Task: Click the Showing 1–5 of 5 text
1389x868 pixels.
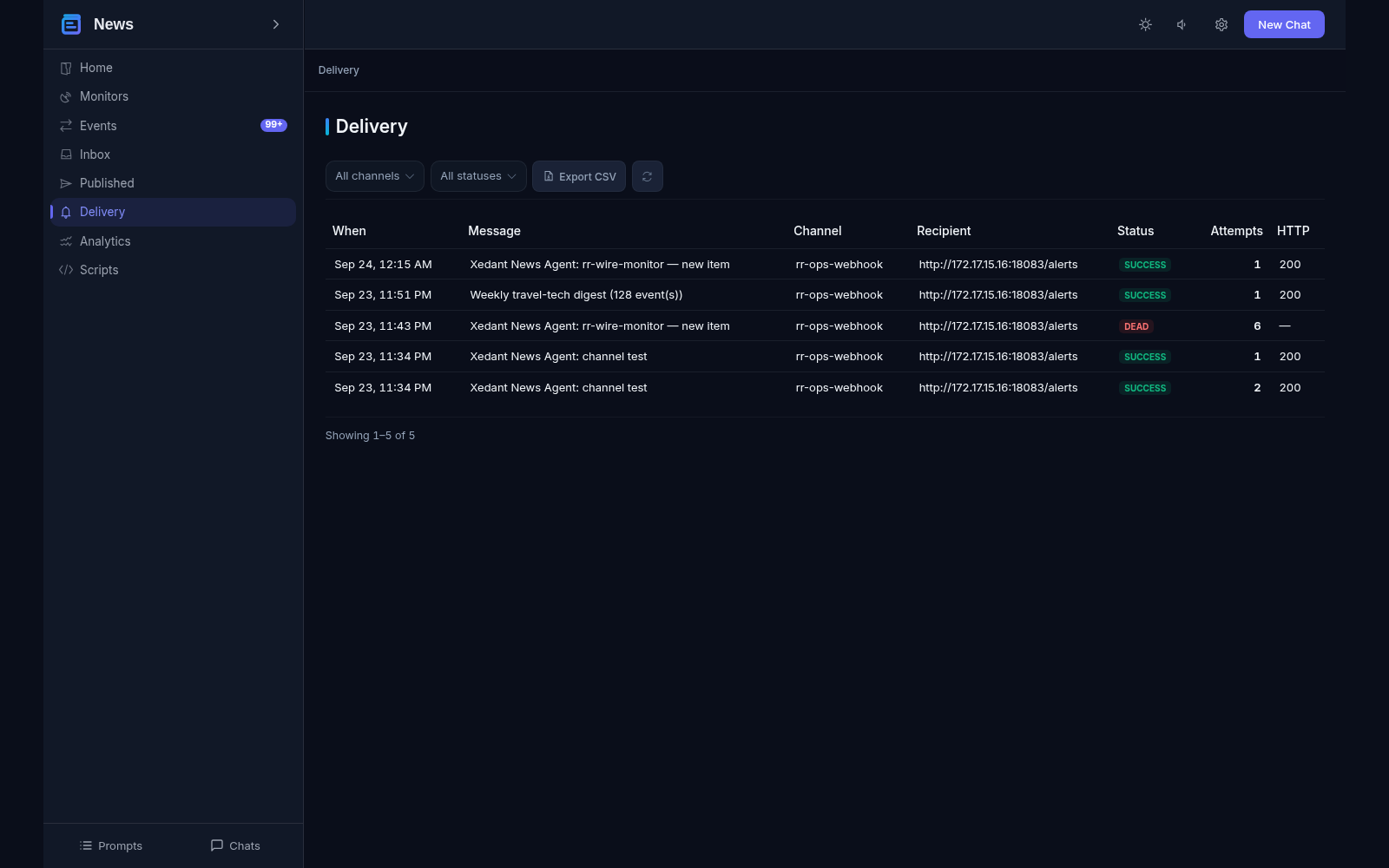Action: pos(370,436)
